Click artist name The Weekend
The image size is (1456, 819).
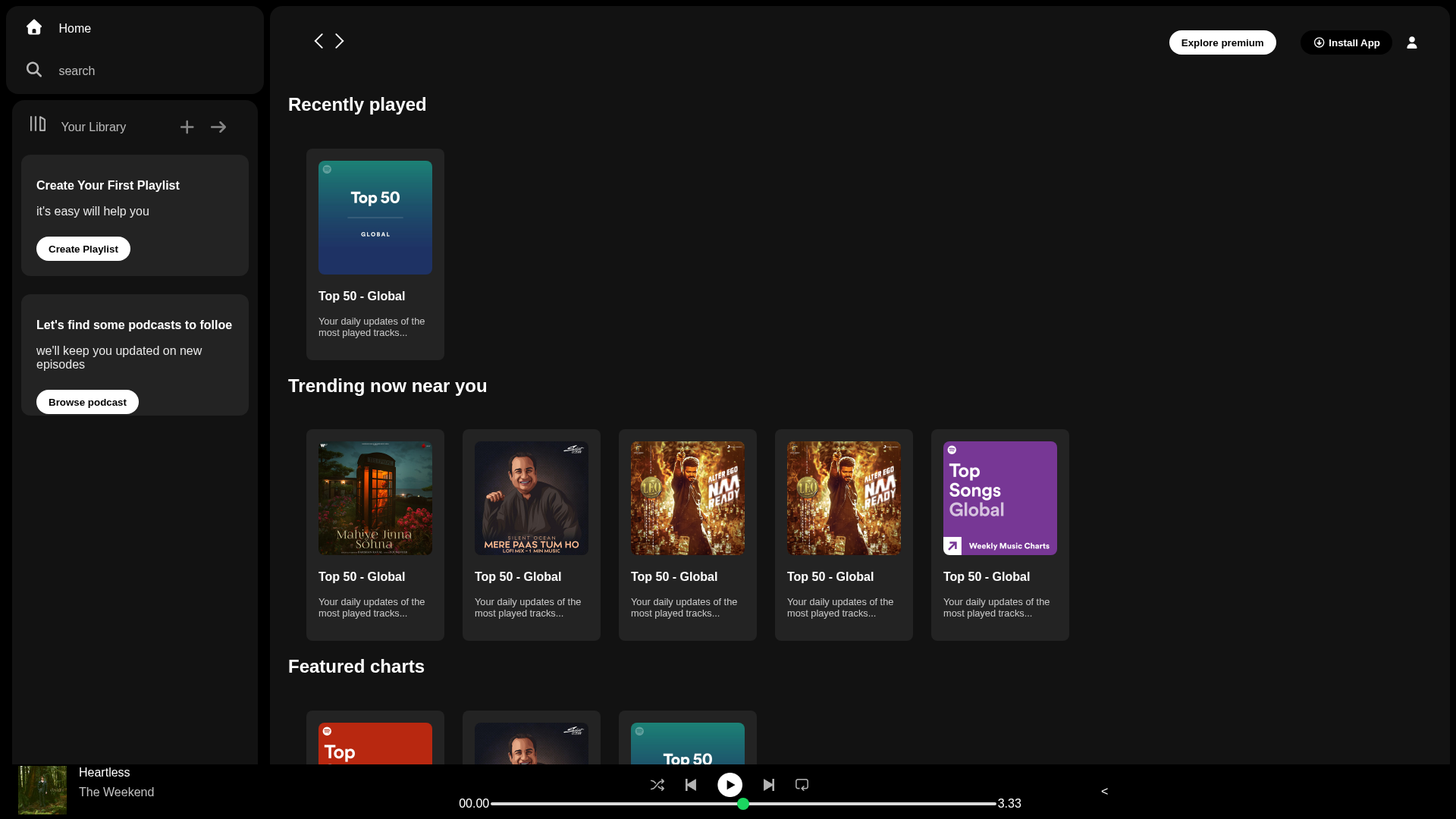(117, 792)
